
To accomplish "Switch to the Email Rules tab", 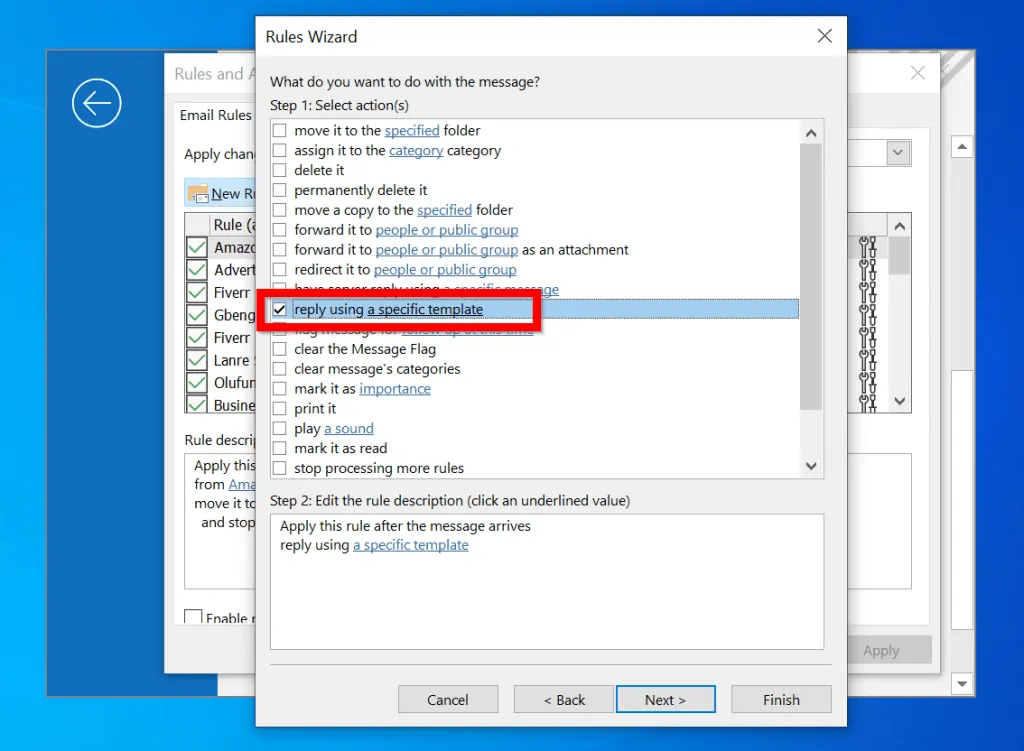I will 215,114.
